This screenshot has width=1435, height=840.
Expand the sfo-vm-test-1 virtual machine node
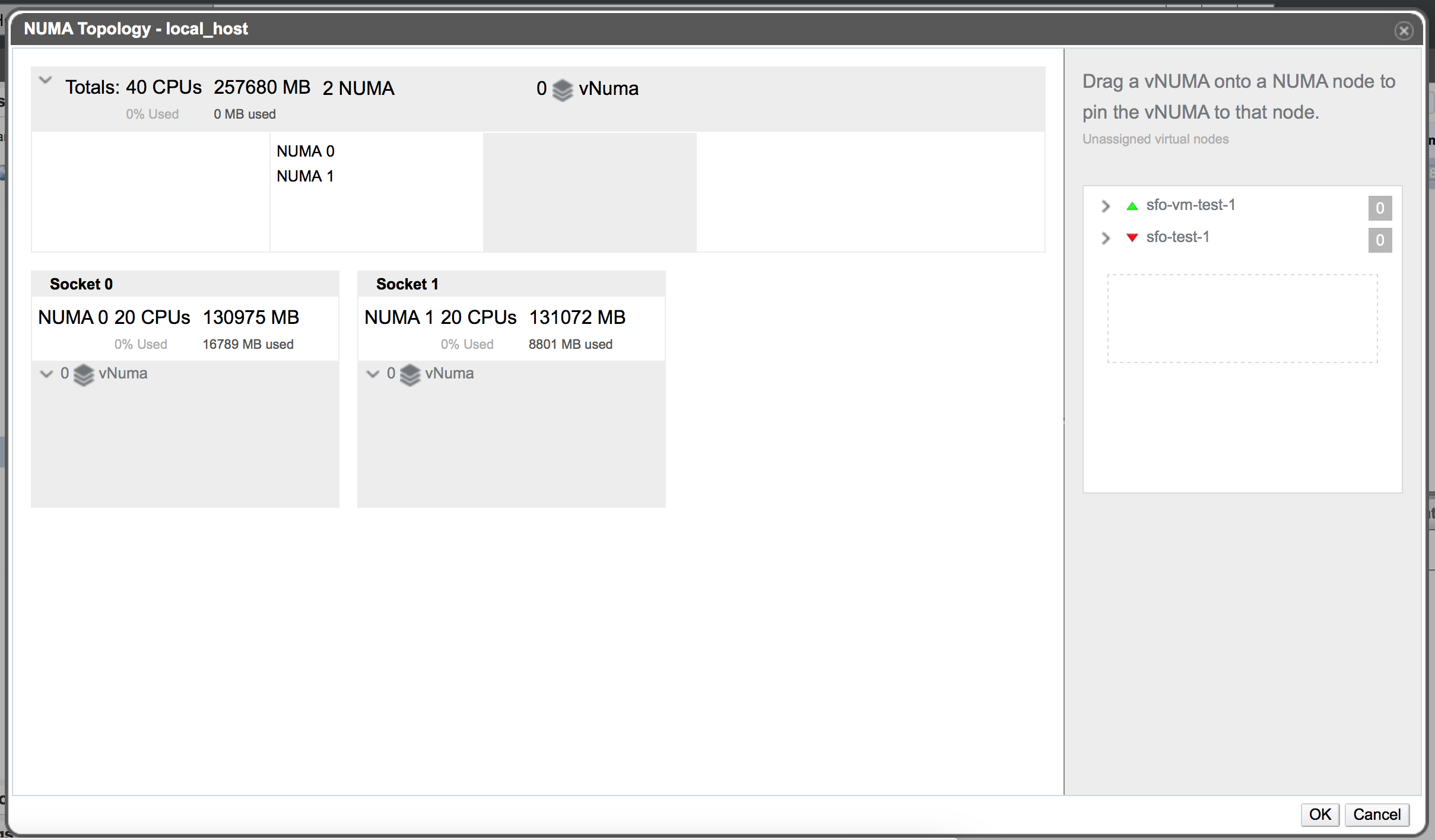1105,206
